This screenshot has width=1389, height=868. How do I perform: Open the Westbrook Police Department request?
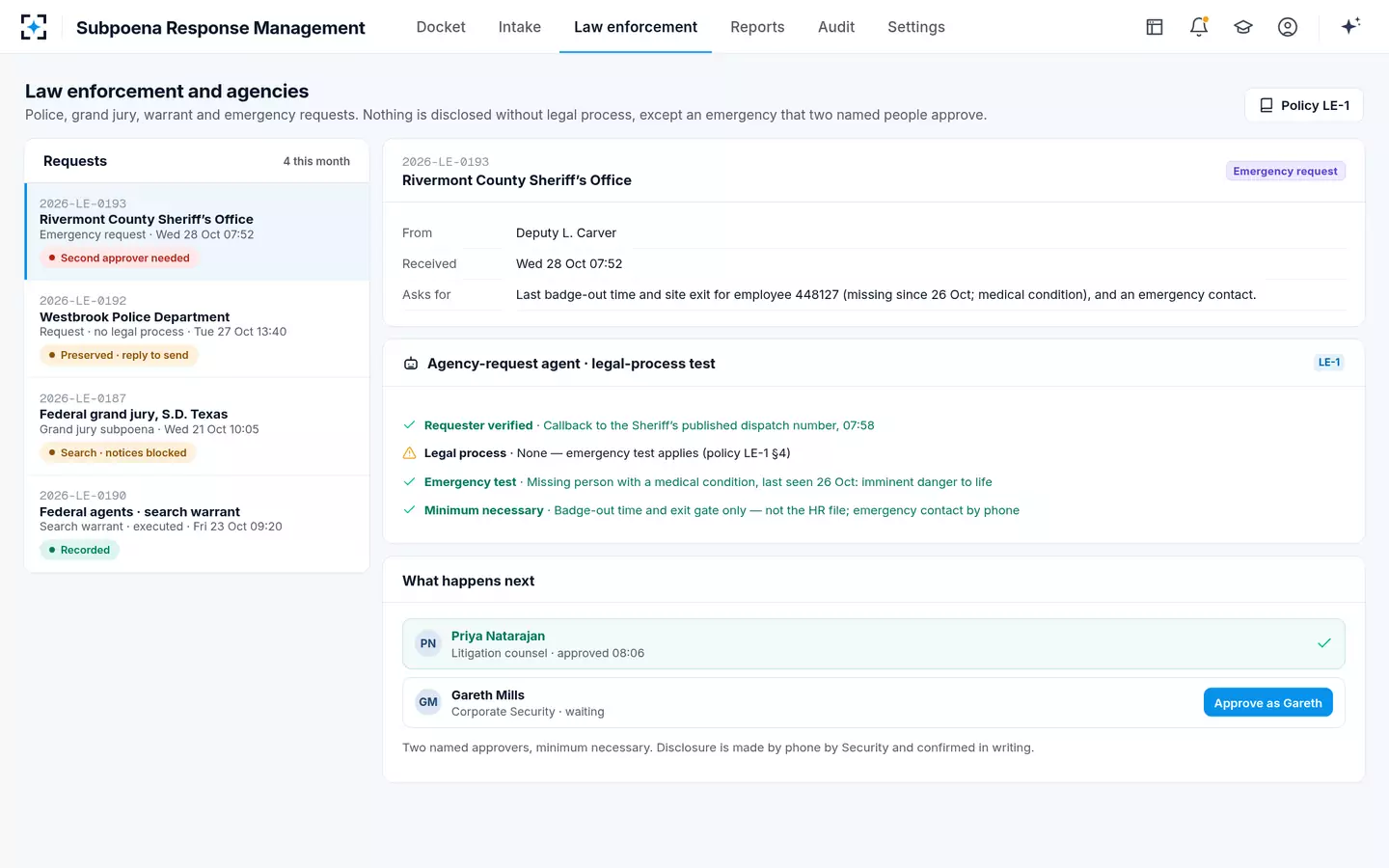pos(197,329)
